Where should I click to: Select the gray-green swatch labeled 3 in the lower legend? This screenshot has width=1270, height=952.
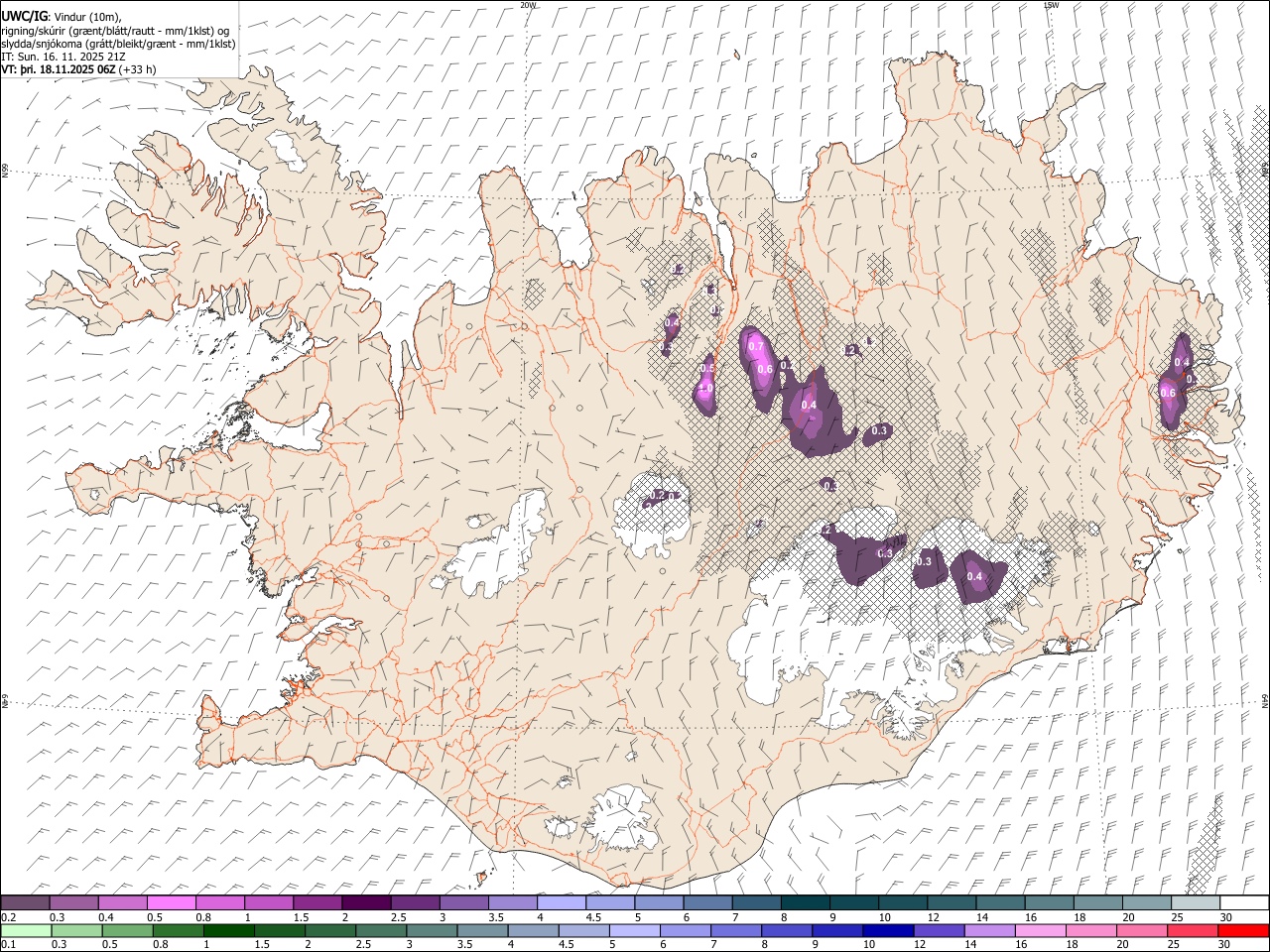click(x=432, y=930)
